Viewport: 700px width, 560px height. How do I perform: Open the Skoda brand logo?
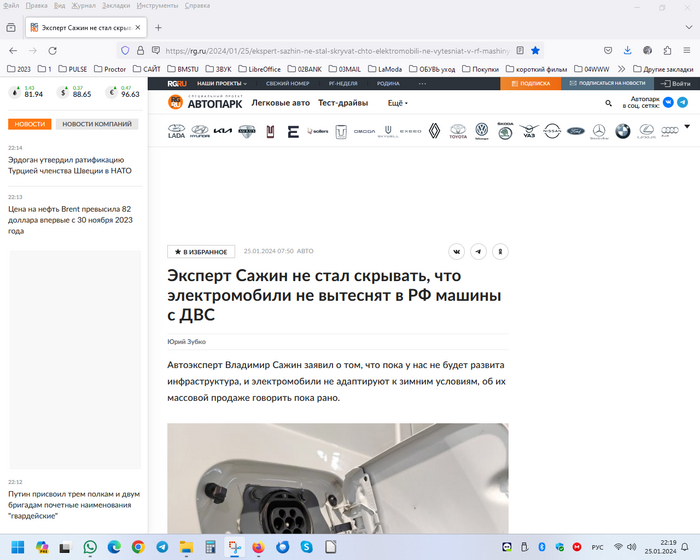pos(505,131)
